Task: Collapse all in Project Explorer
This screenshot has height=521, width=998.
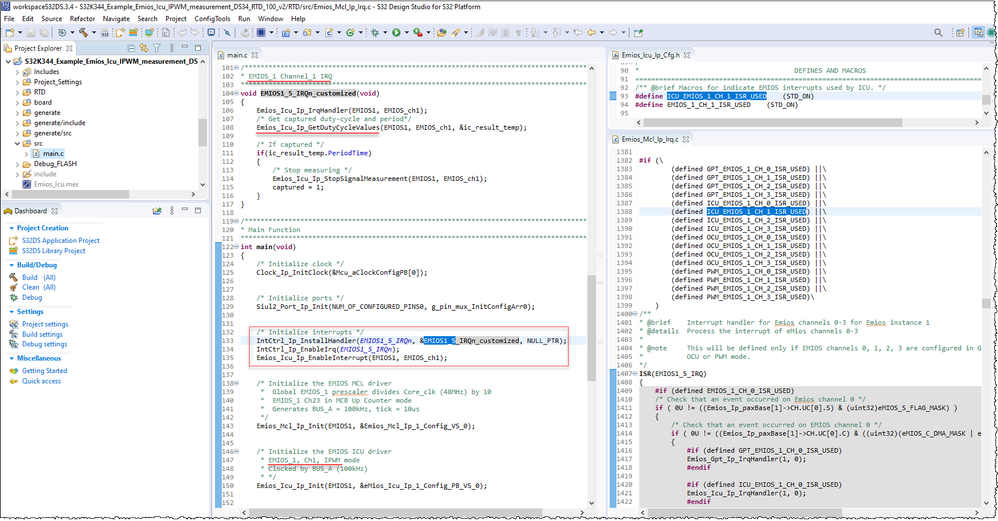Action: 133,48
